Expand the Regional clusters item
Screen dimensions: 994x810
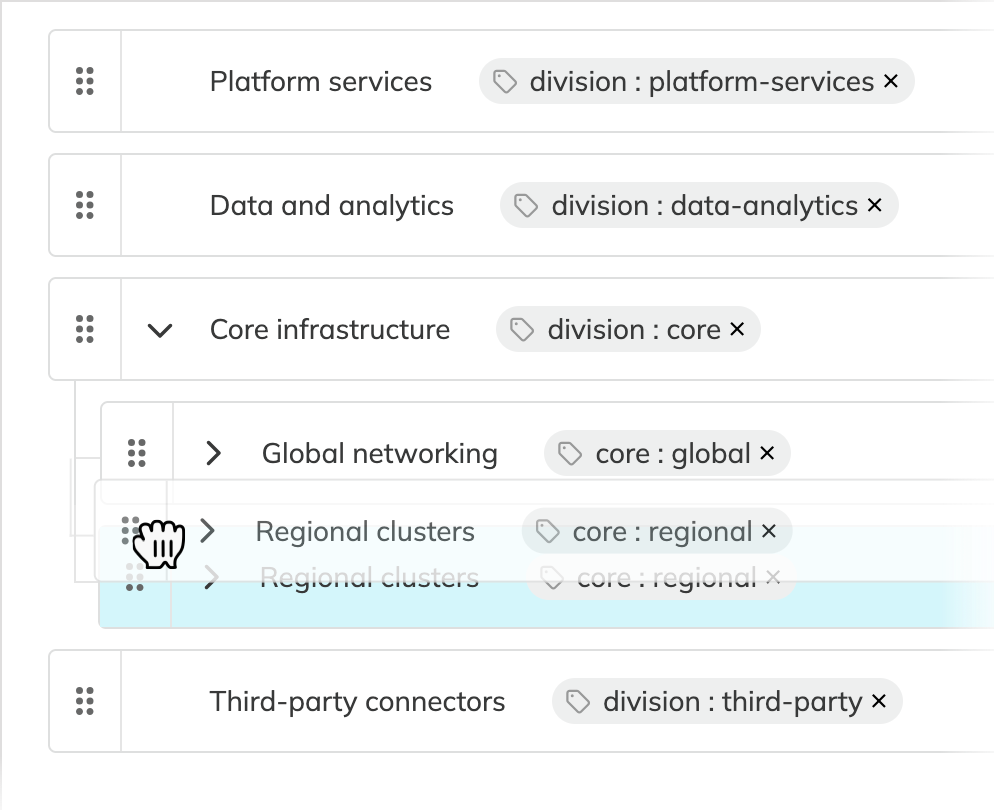pos(206,531)
